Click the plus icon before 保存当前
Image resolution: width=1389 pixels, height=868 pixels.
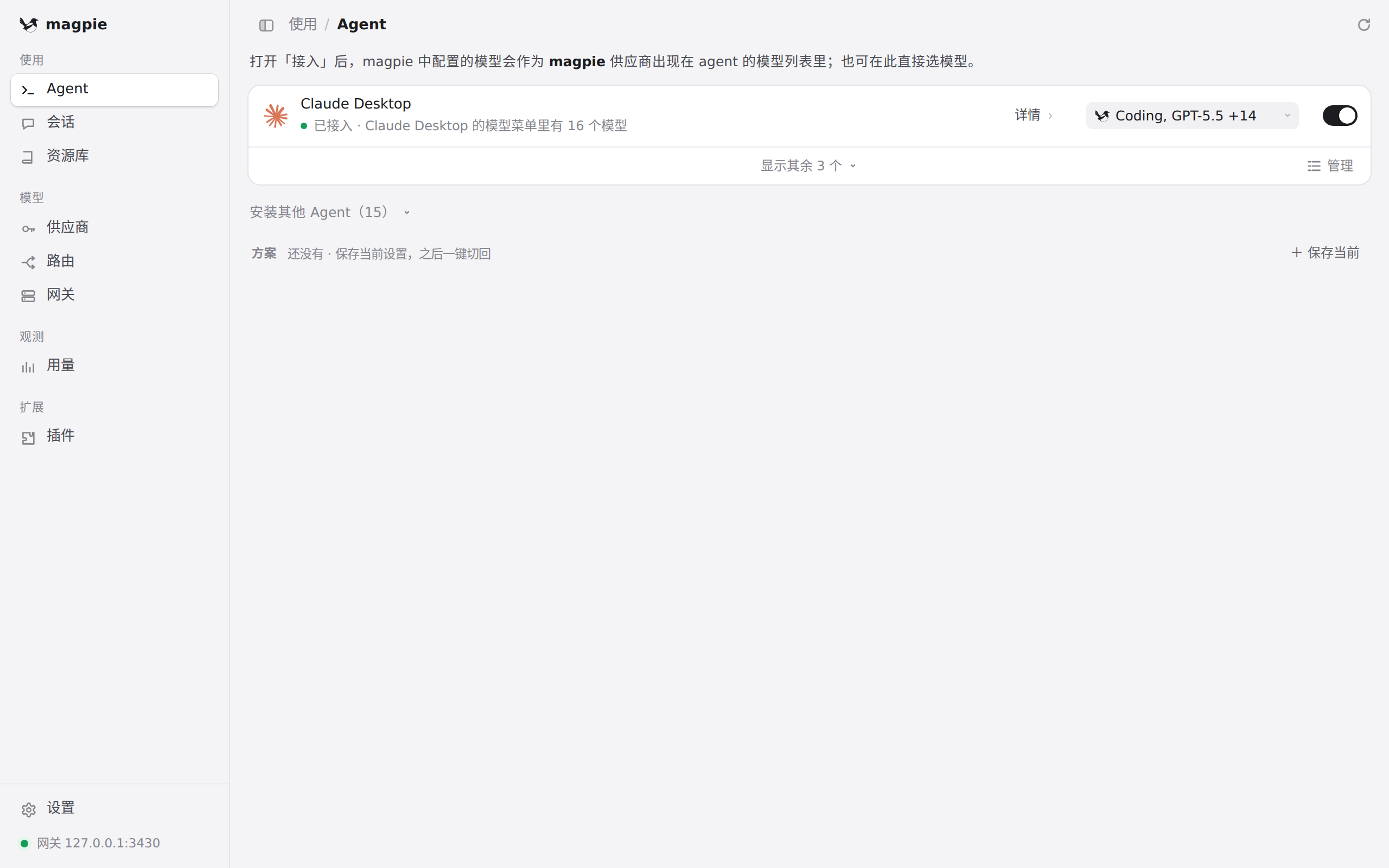click(1296, 253)
